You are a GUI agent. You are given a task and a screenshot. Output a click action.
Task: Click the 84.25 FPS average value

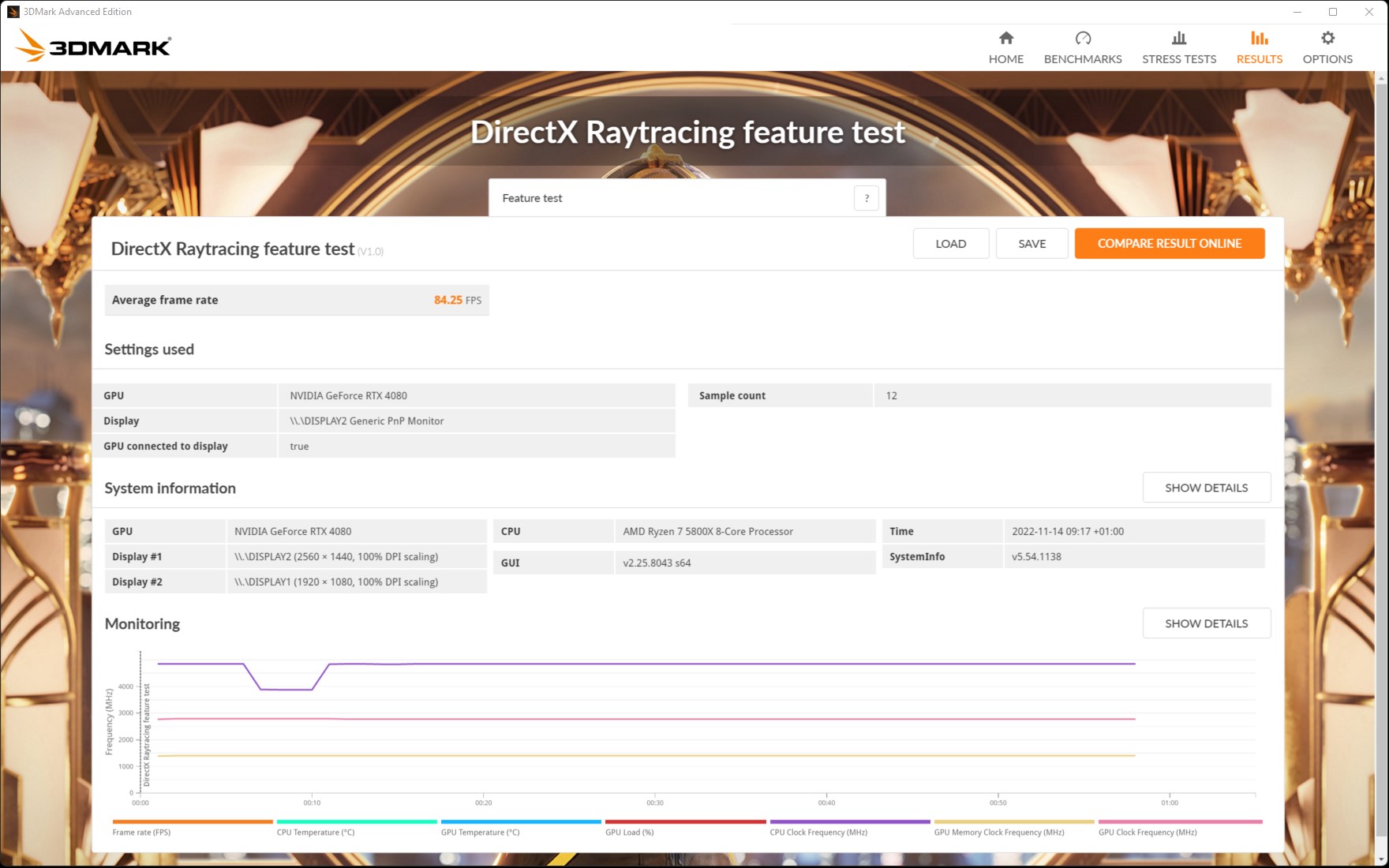pyautogui.click(x=458, y=300)
